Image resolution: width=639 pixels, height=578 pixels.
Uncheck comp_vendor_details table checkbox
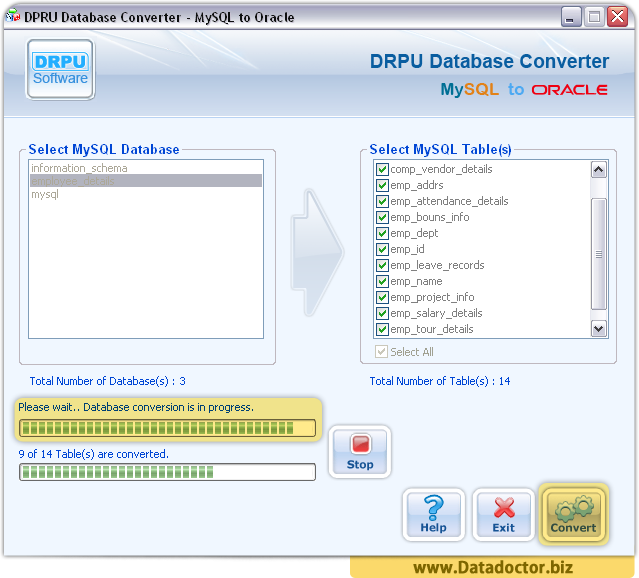coord(382,169)
